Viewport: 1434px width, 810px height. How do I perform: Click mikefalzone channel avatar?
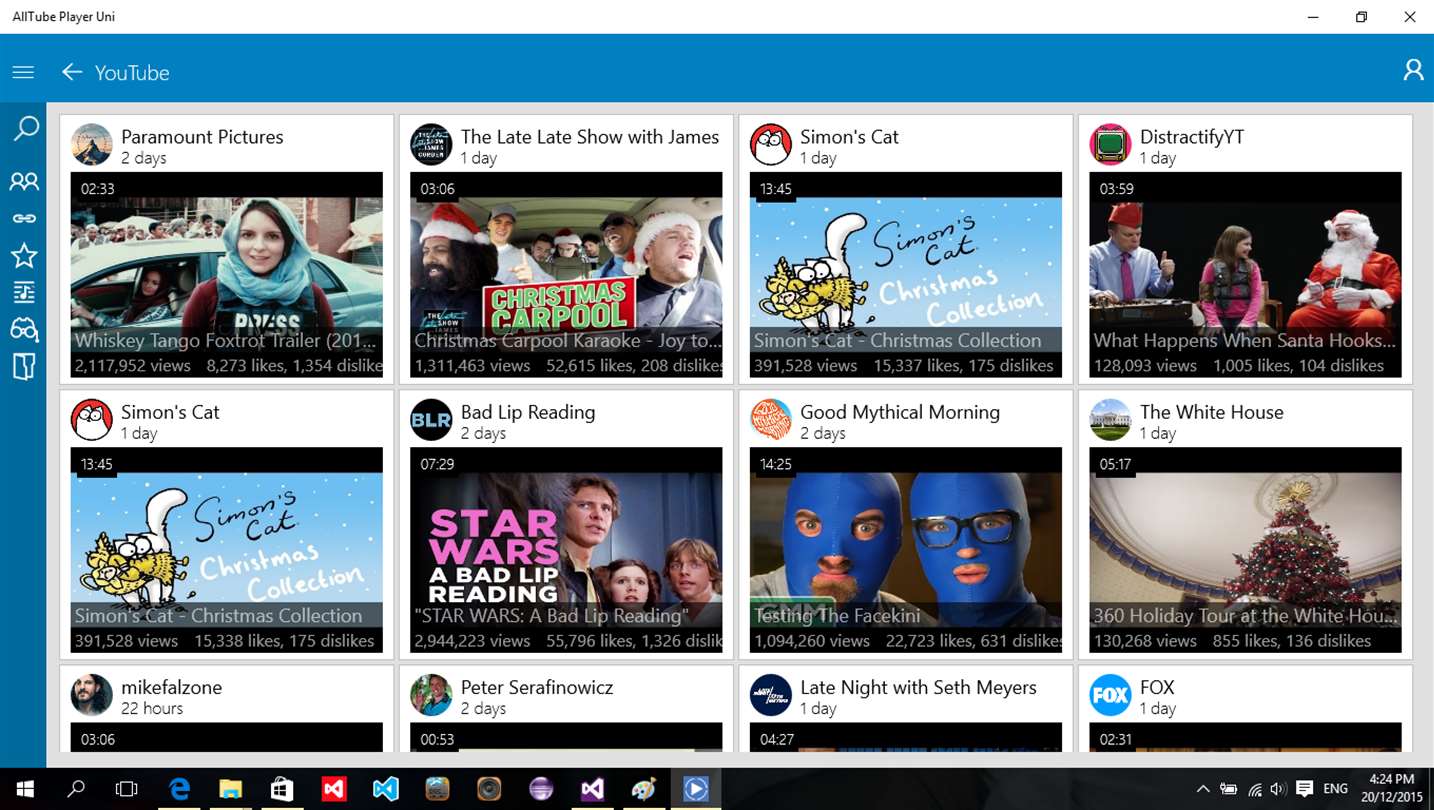(x=92, y=695)
